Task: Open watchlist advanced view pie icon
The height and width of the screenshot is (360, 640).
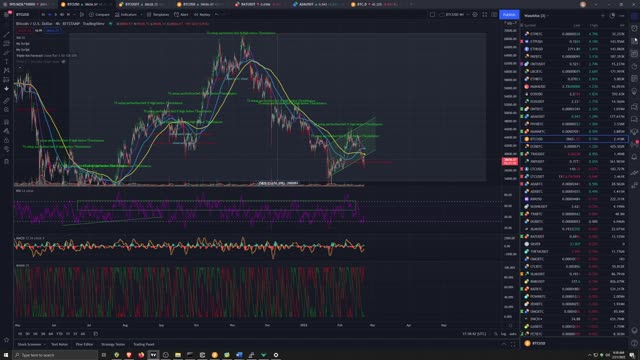Action: click(612, 16)
